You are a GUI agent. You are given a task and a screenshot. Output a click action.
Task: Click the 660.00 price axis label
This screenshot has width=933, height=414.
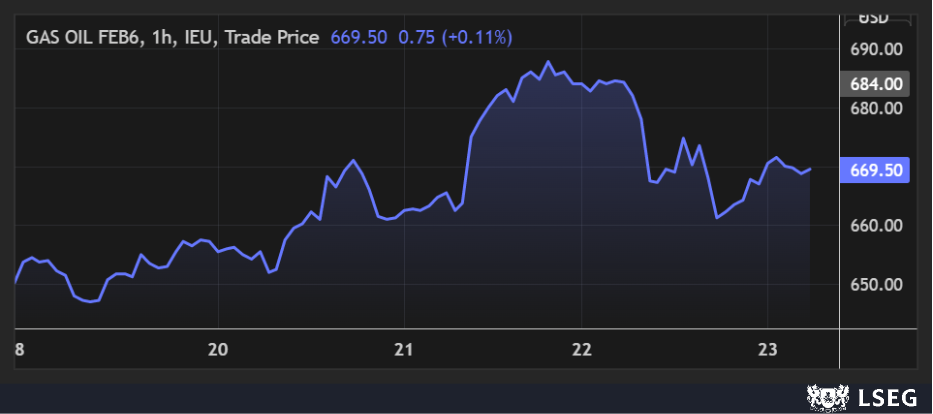click(877, 226)
